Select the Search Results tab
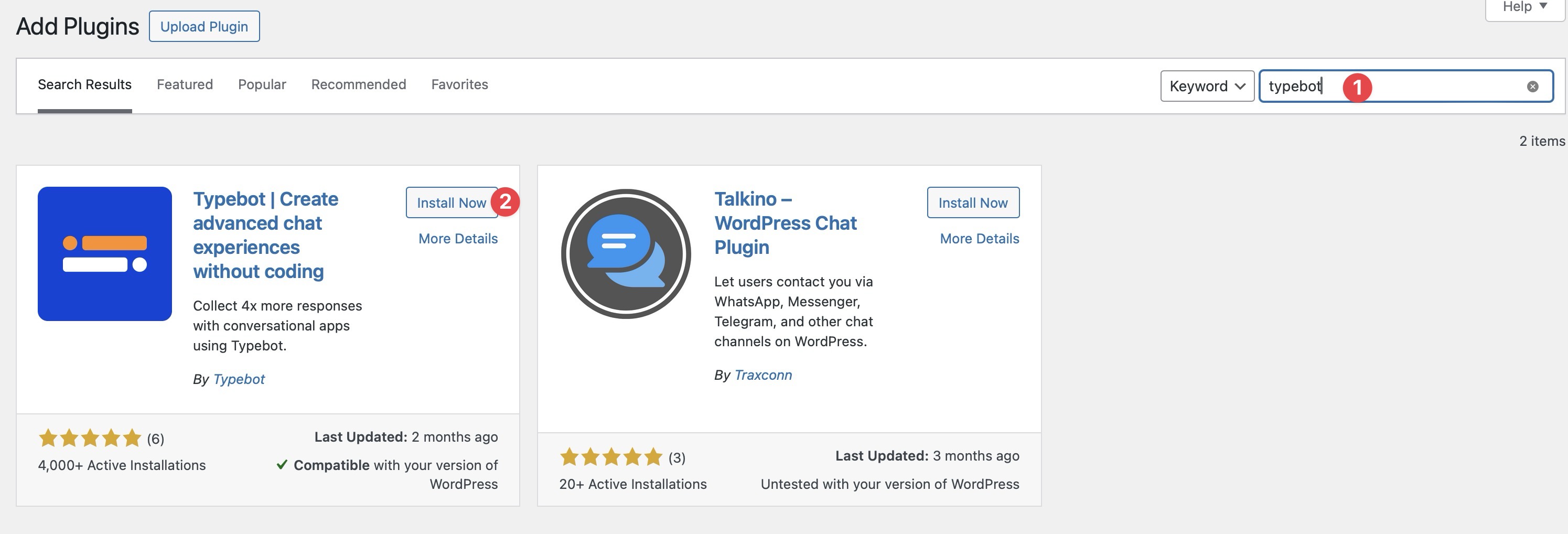 (84, 84)
